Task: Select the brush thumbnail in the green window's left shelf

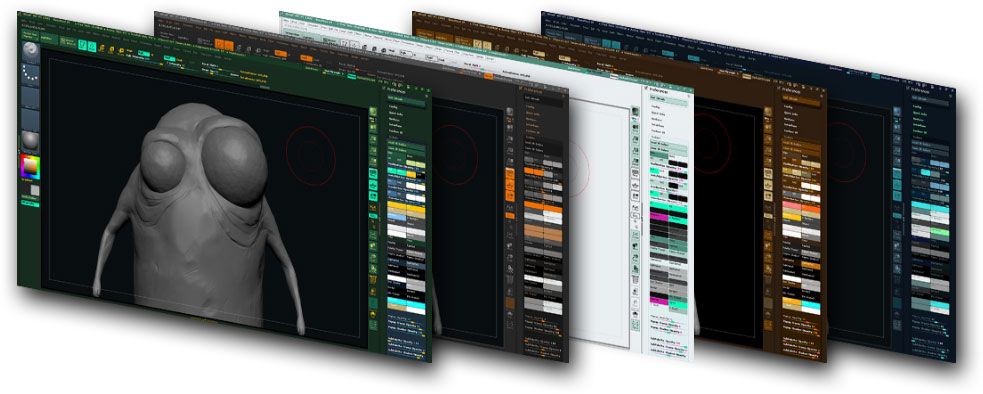Action: [29, 53]
